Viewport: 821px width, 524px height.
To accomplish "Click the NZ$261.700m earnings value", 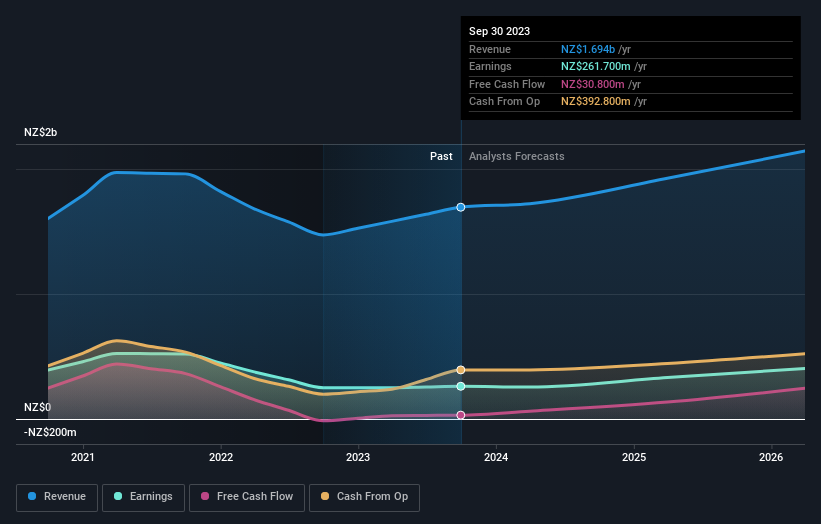I will coord(596,66).
